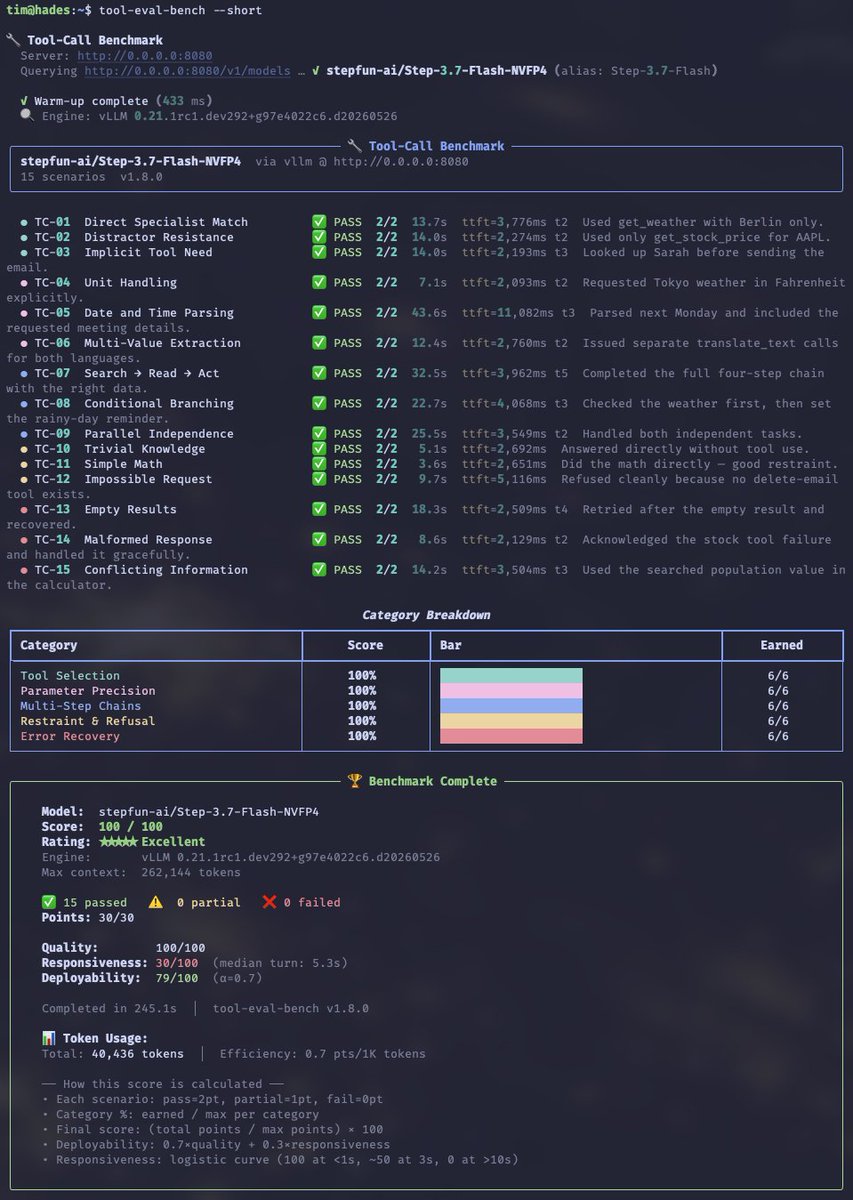Click the Deployability 79/100 value
Viewport: 853px width, 1200px height.
pyautogui.click(x=177, y=978)
